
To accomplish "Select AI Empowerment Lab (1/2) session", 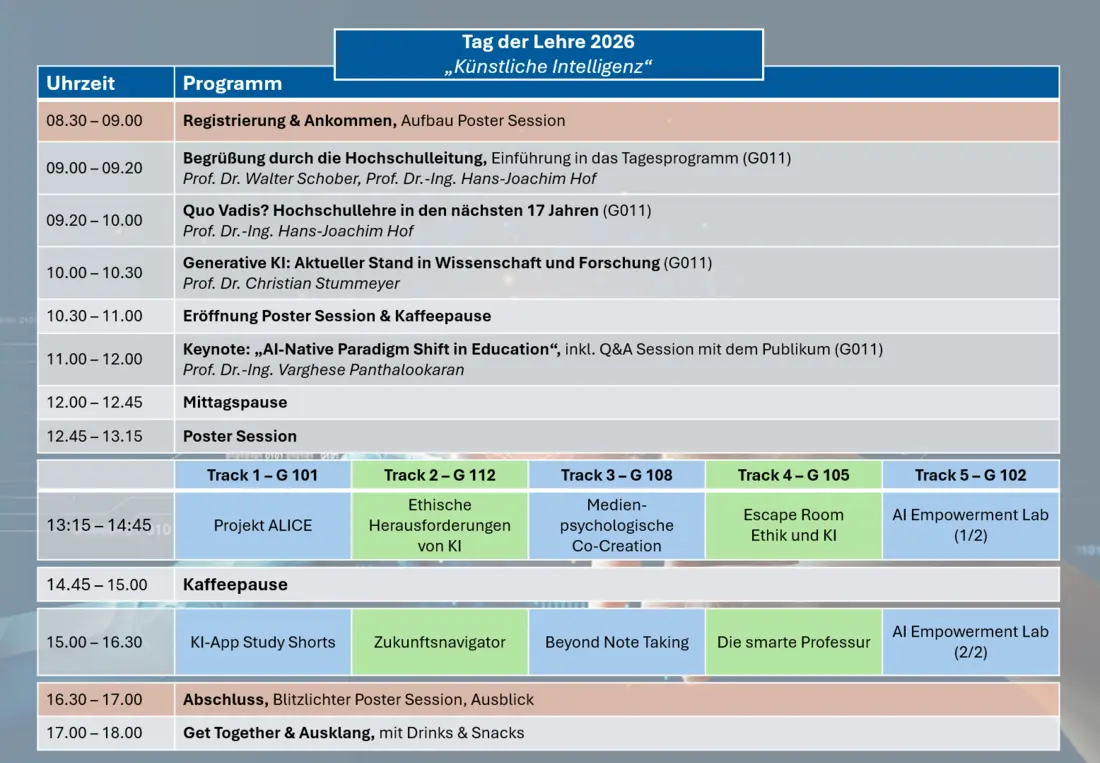I will click(970, 525).
